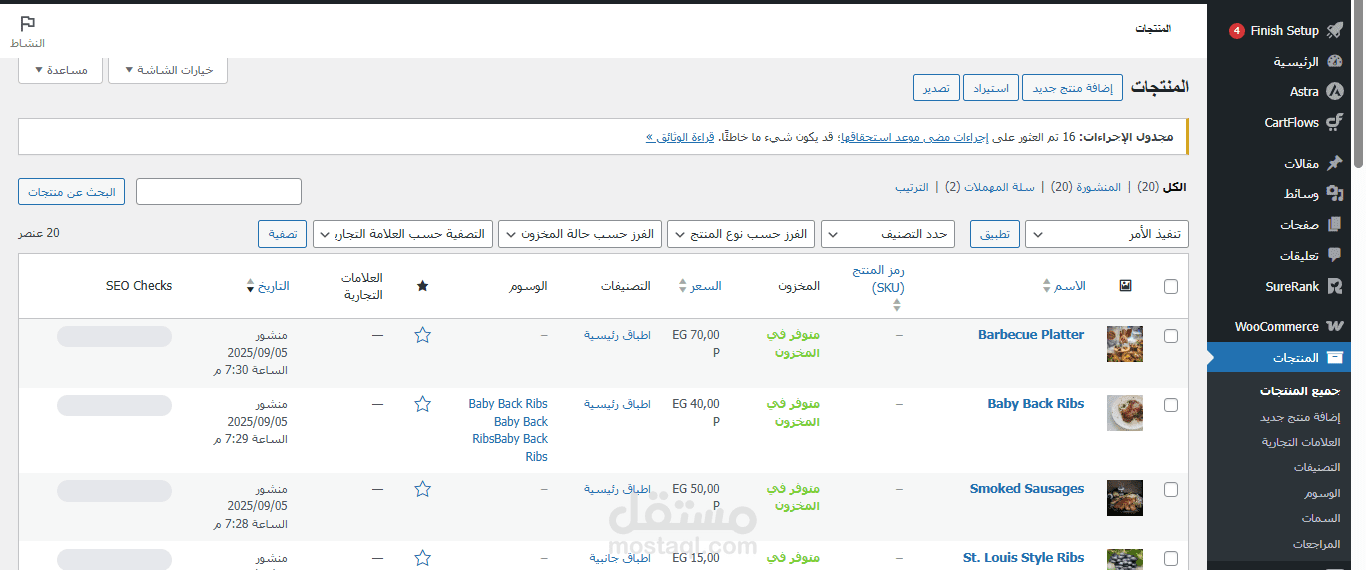1366x570 pixels.
Task: Sort products by الاسم column
Action: (x=1063, y=286)
